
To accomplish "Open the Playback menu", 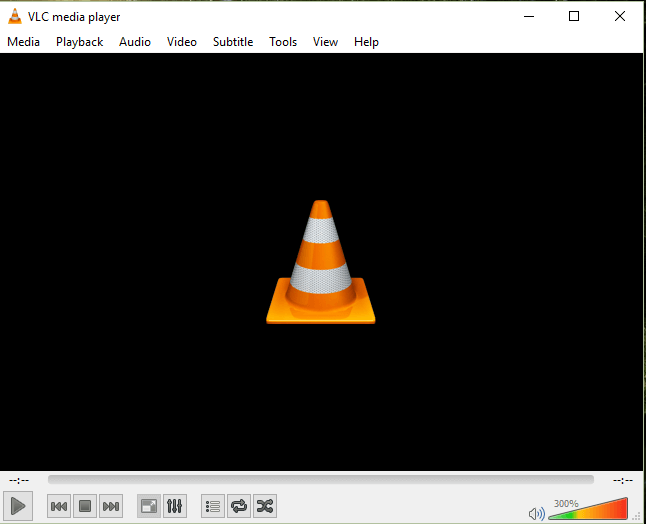I will pyautogui.click(x=80, y=42).
